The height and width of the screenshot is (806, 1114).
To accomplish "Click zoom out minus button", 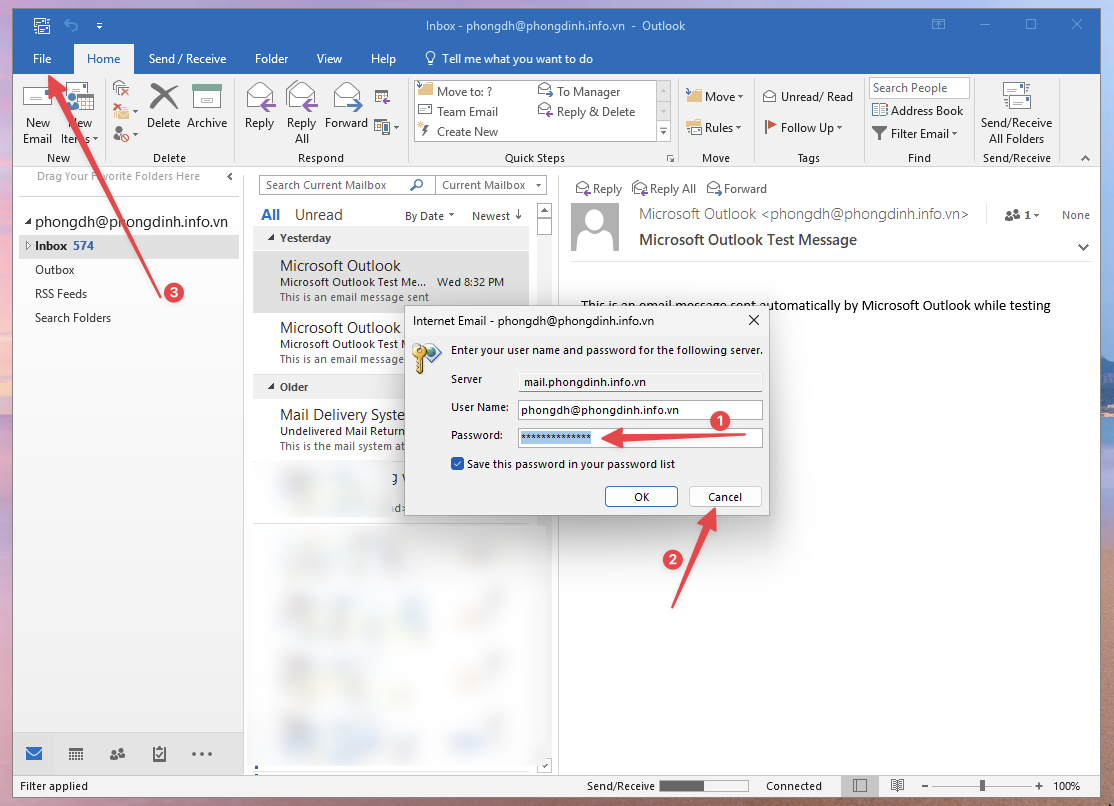I will coord(925,785).
